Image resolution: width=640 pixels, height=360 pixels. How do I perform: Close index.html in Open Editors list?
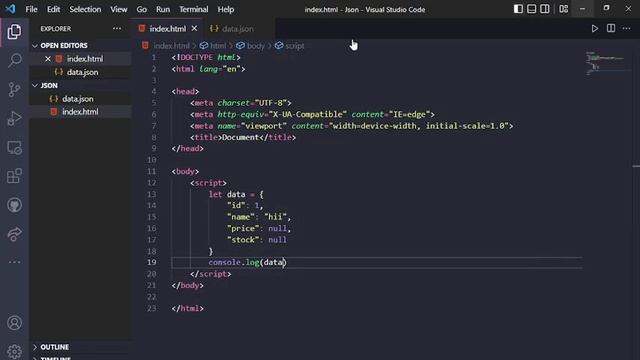[48, 59]
